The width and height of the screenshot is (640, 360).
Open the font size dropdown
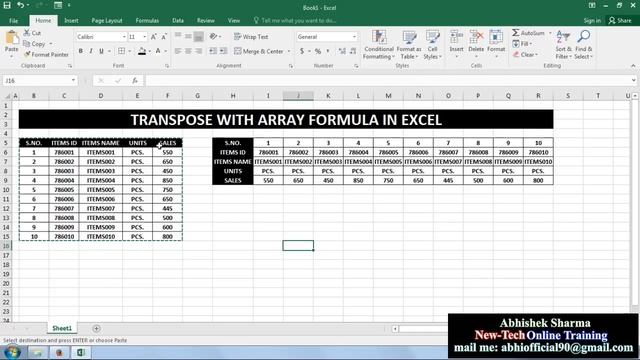144,37
